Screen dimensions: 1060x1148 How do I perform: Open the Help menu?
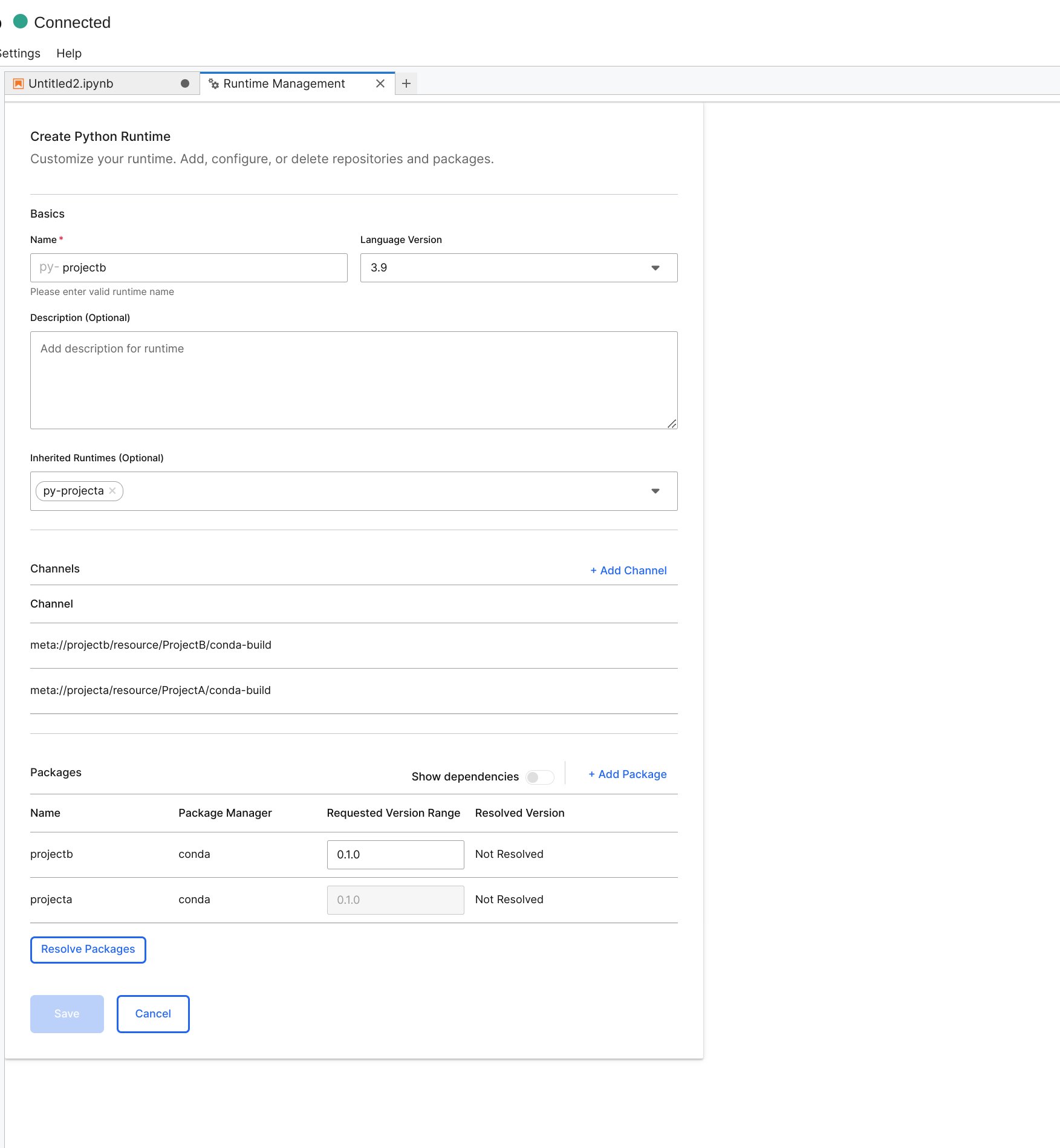[x=69, y=53]
